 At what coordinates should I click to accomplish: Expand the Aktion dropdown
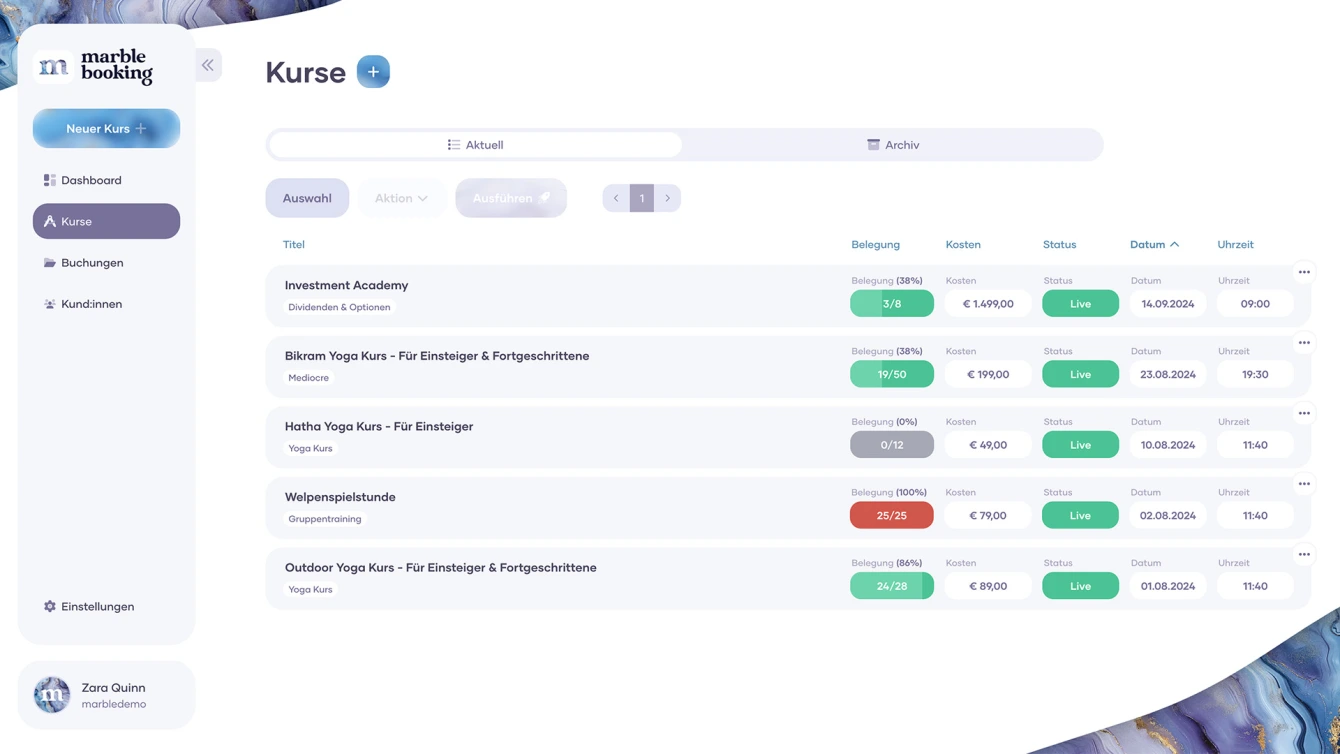coord(401,198)
